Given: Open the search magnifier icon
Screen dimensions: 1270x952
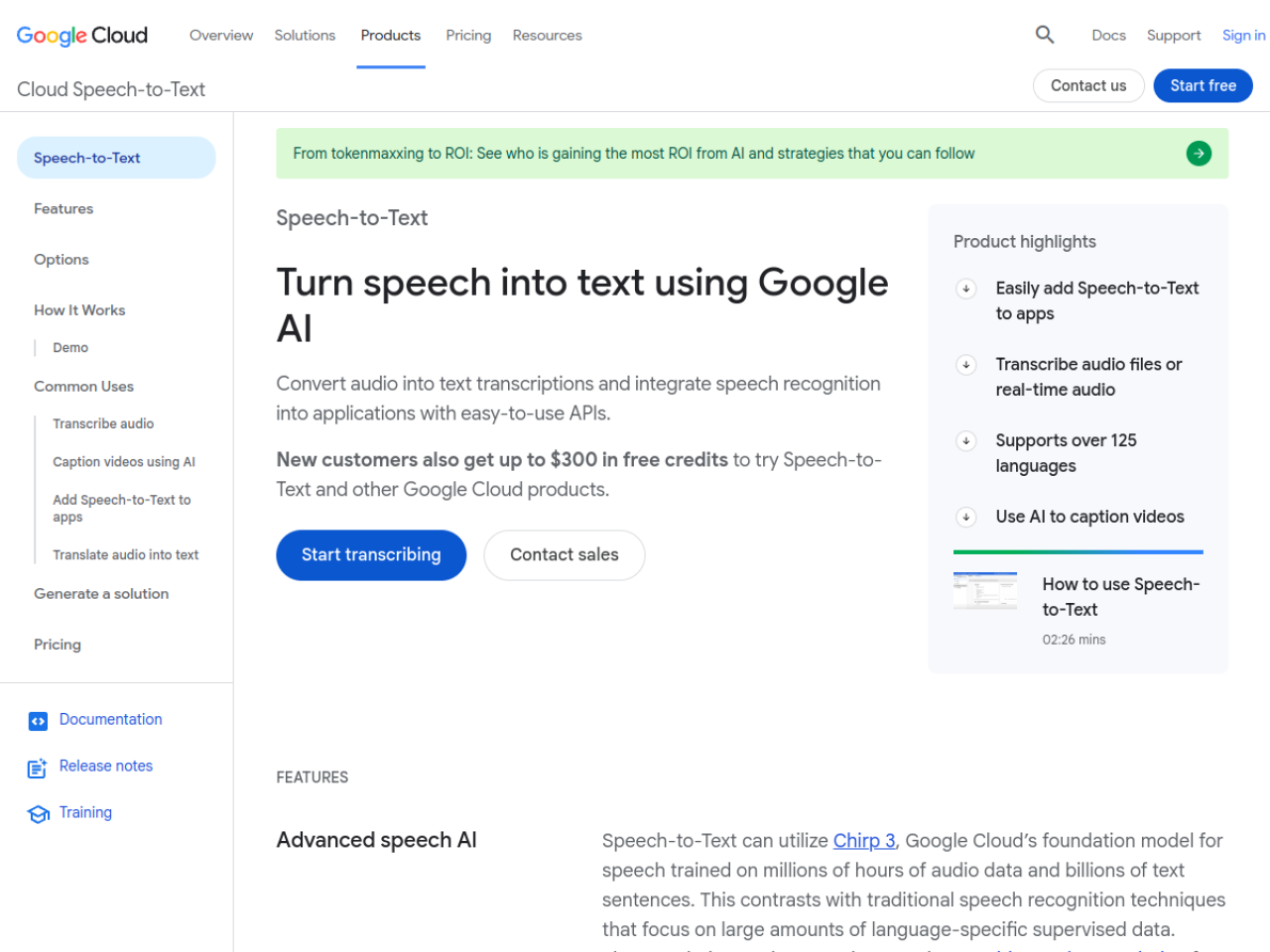Looking at the screenshot, I should click(x=1045, y=35).
